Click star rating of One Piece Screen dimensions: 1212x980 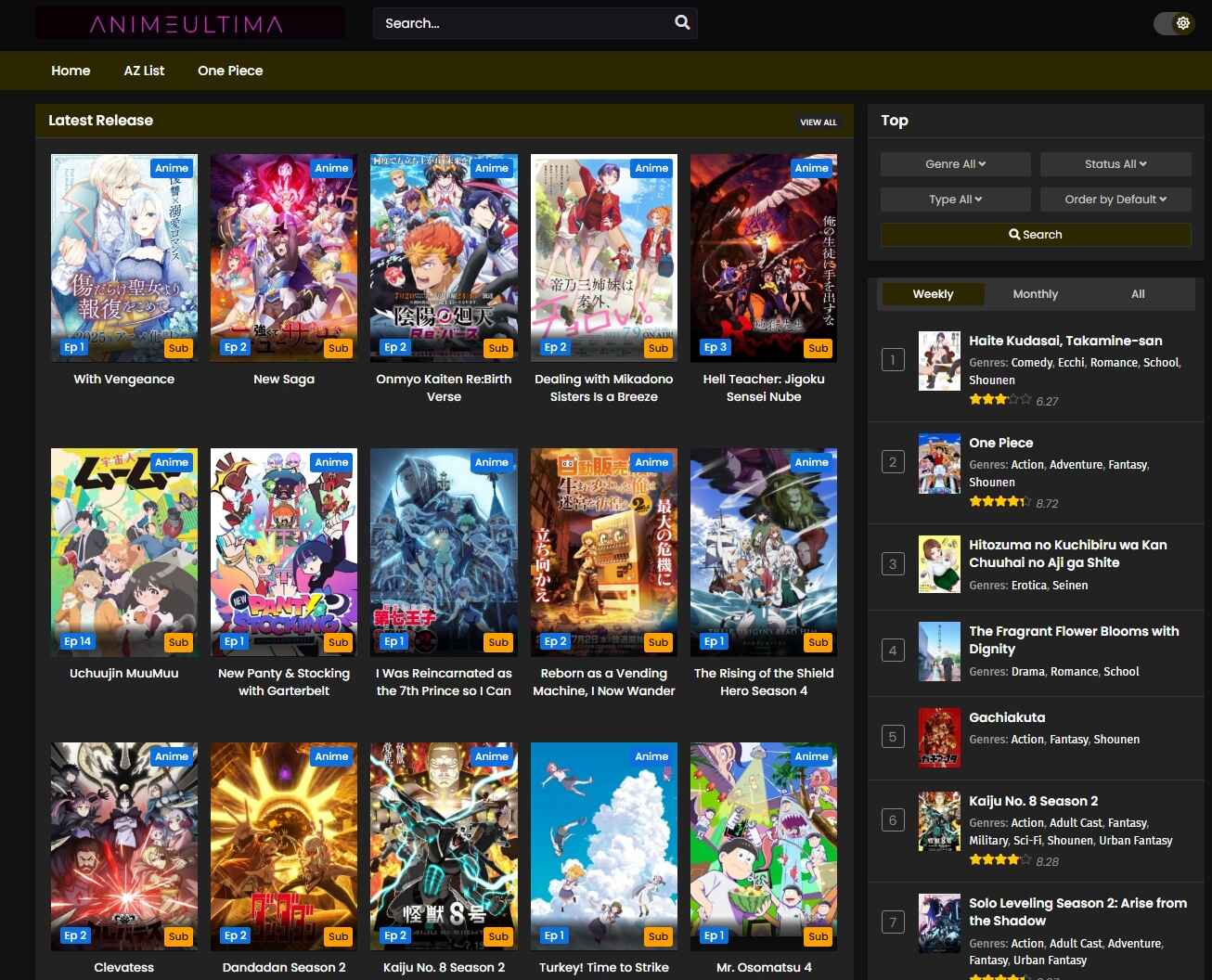pyautogui.click(x=999, y=502)
